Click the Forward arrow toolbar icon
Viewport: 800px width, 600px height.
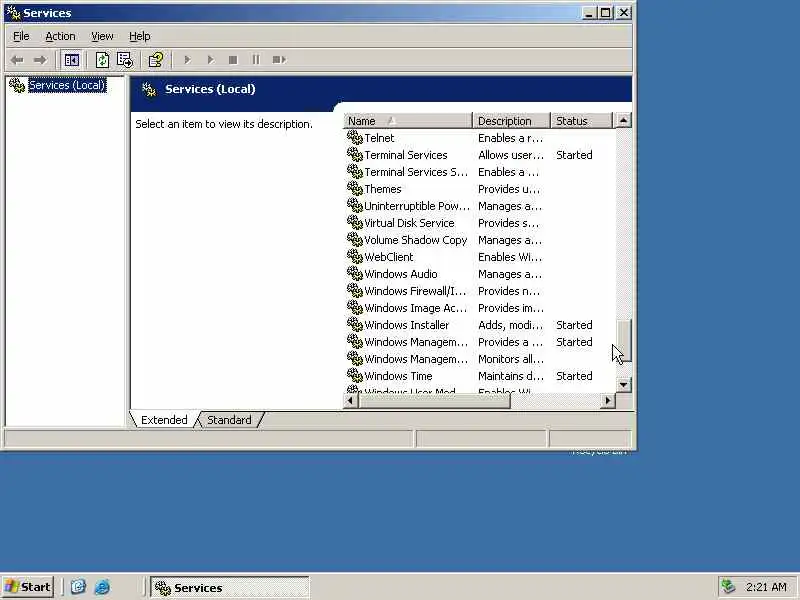39,60
